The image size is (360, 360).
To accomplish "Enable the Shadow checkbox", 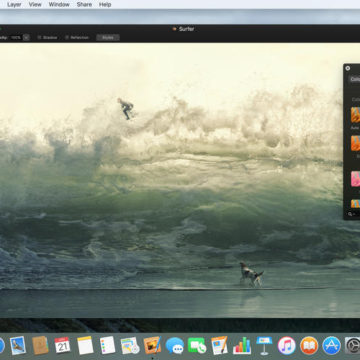I will 39,37.
